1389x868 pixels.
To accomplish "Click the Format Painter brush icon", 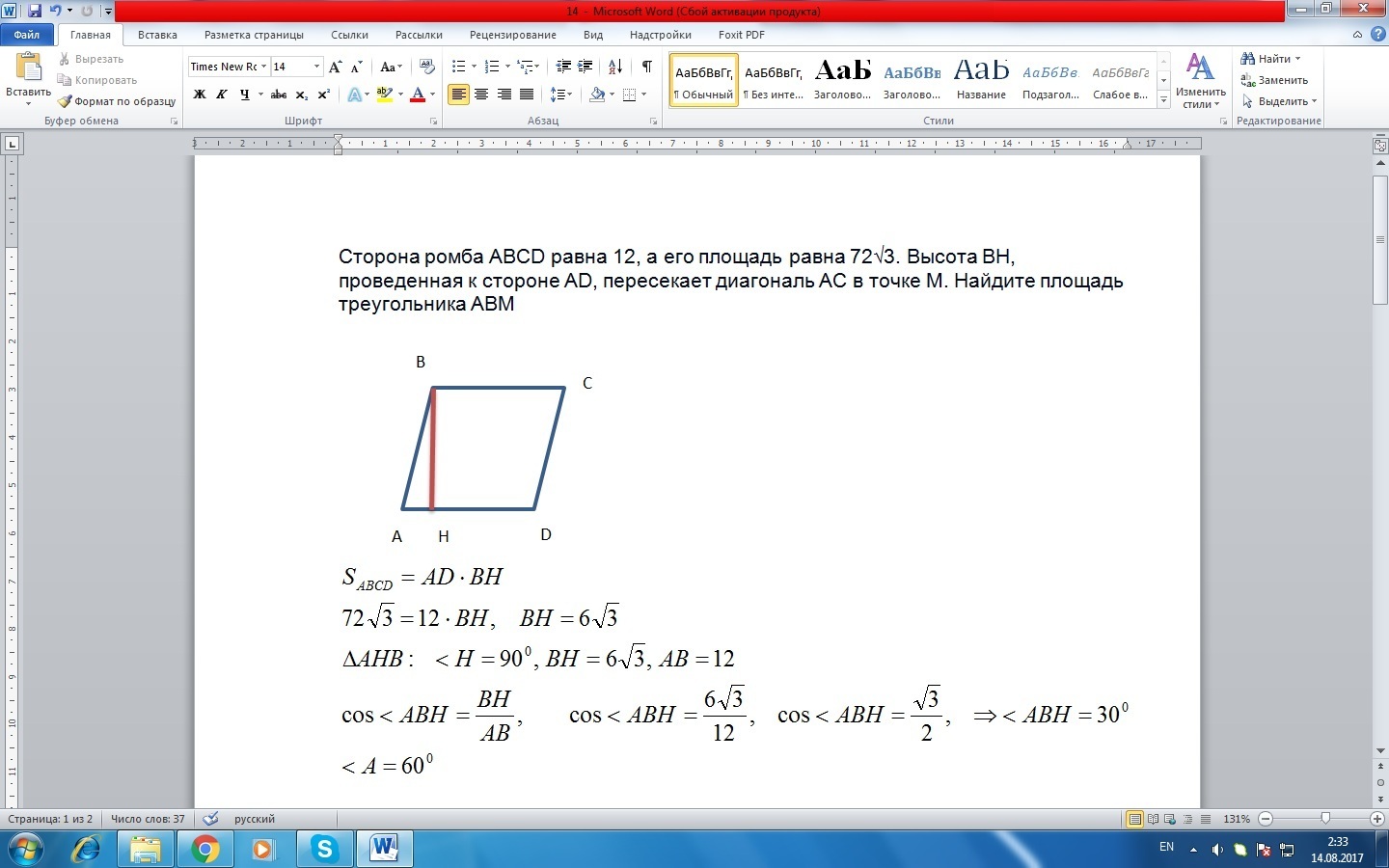I will tap(65, 101).
